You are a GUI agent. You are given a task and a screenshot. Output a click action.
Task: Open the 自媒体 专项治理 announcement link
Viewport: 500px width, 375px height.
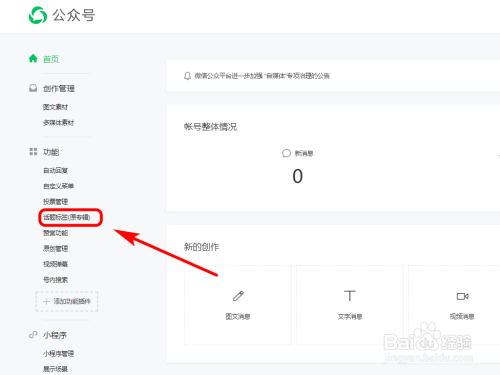[262, 76]
